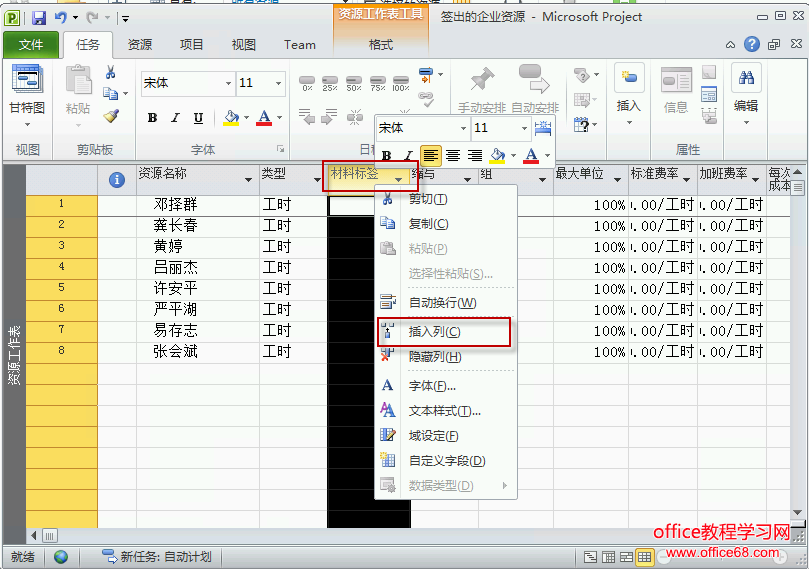Click the Outdent task arrow icon
The height and width of the screenshot is (569, 809).
tap(306, 117)
